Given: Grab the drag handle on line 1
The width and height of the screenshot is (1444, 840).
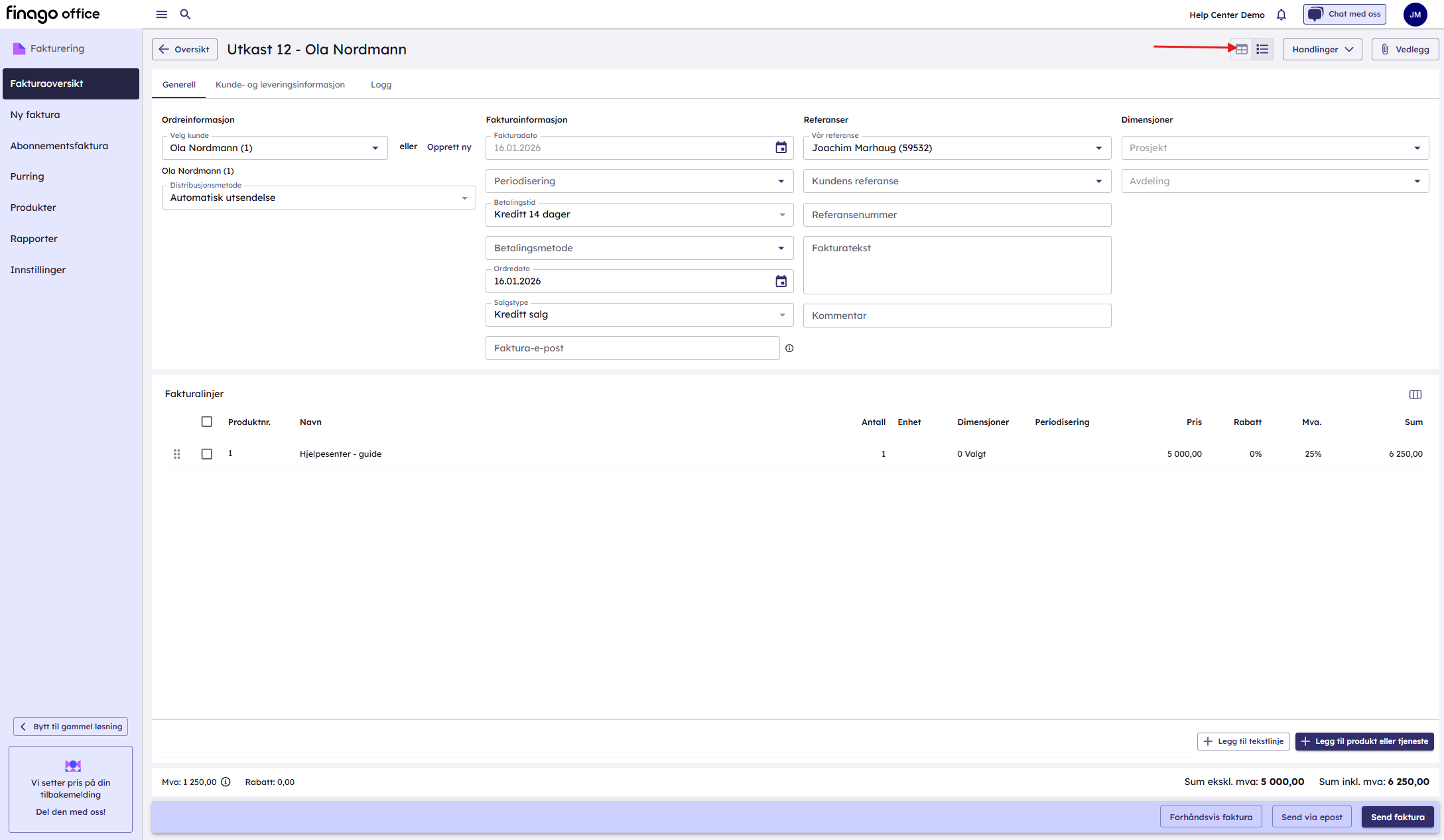Looking at the screenshot, I should point(177,454).
